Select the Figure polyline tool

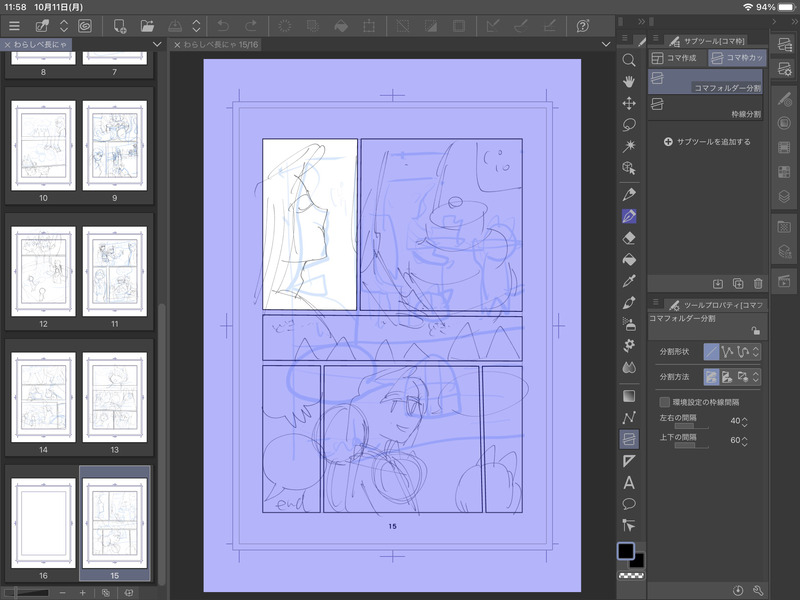[629, 417]
